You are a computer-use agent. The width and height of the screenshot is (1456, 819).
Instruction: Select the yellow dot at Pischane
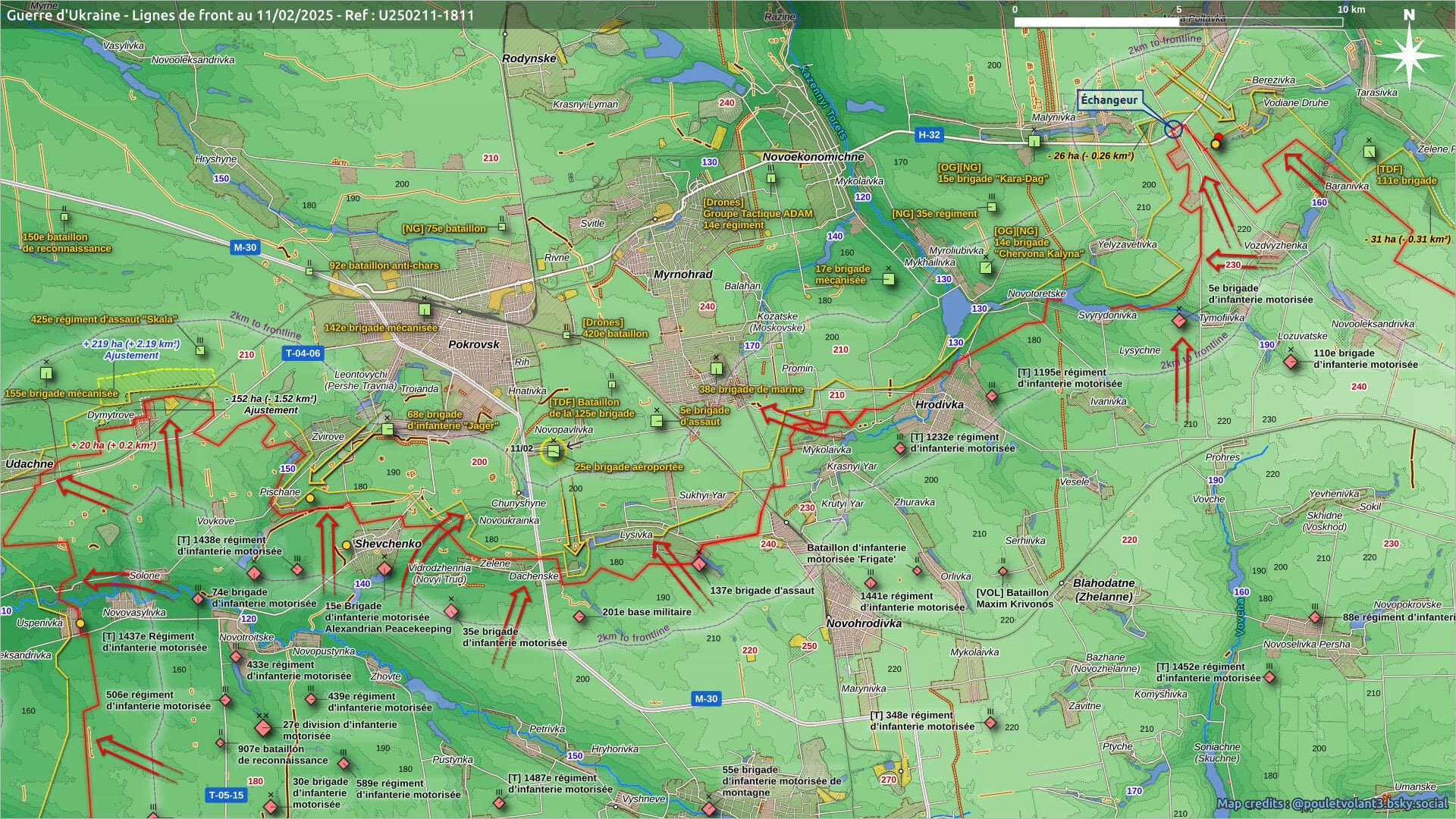309,497
